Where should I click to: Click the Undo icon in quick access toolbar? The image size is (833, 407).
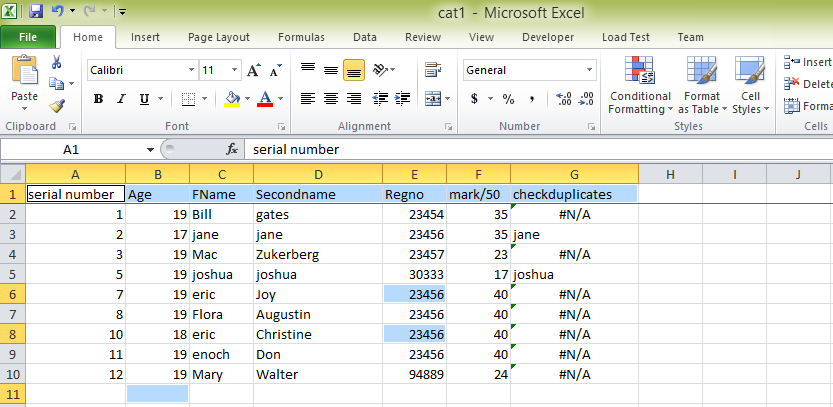[x=58, y=11]
